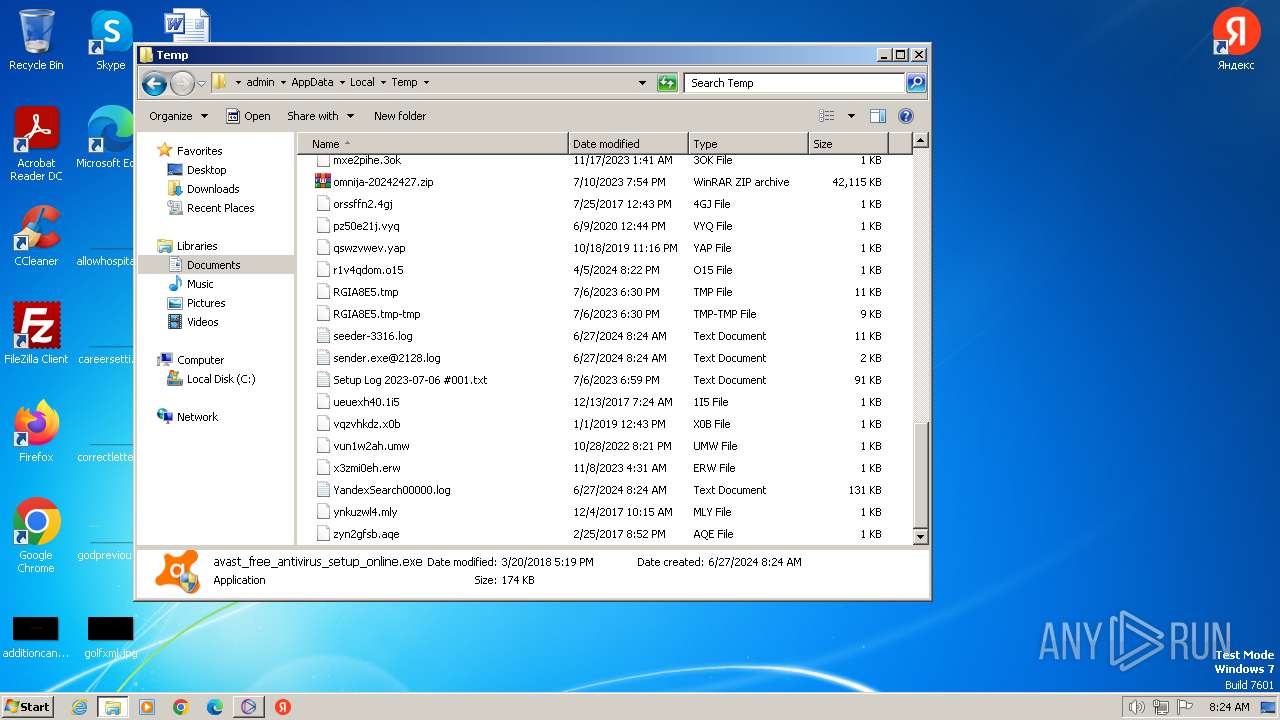Image resolution: width=1280 pixels, height=720 pixels.
Task: Select Desktop under Favorites
Action: click(x=206, y=170)
